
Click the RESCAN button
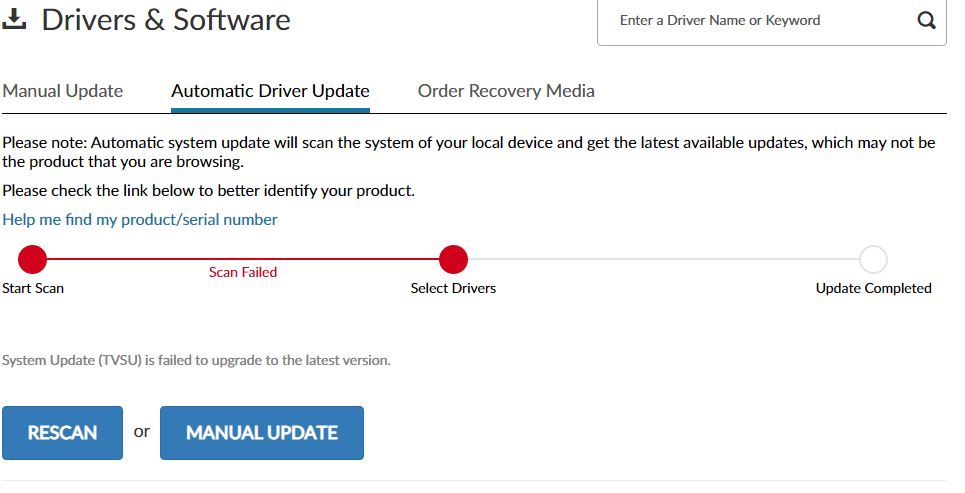click(62, 433)
